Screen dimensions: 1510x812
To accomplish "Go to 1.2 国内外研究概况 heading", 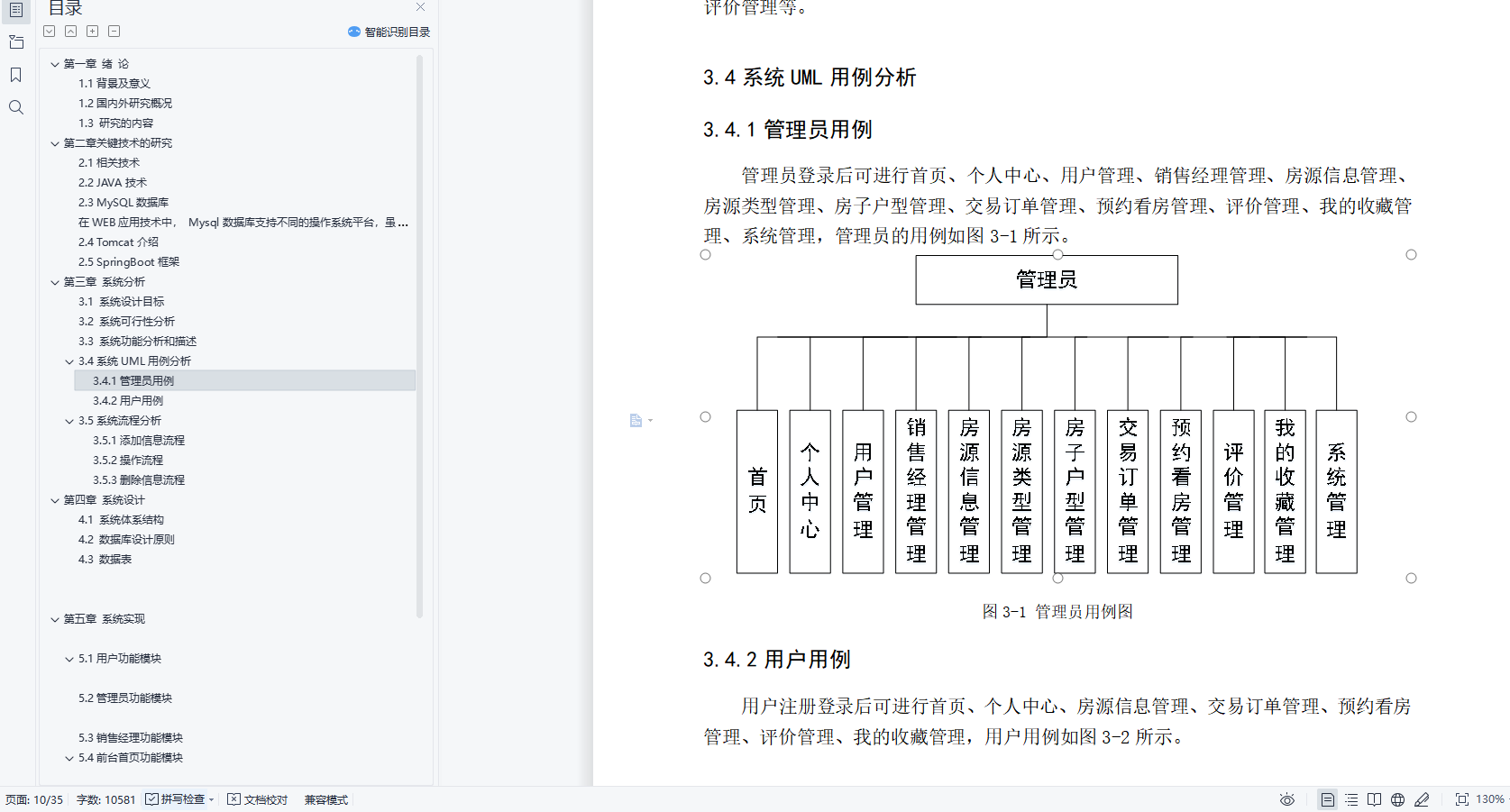I will click(x=125, y=104).
